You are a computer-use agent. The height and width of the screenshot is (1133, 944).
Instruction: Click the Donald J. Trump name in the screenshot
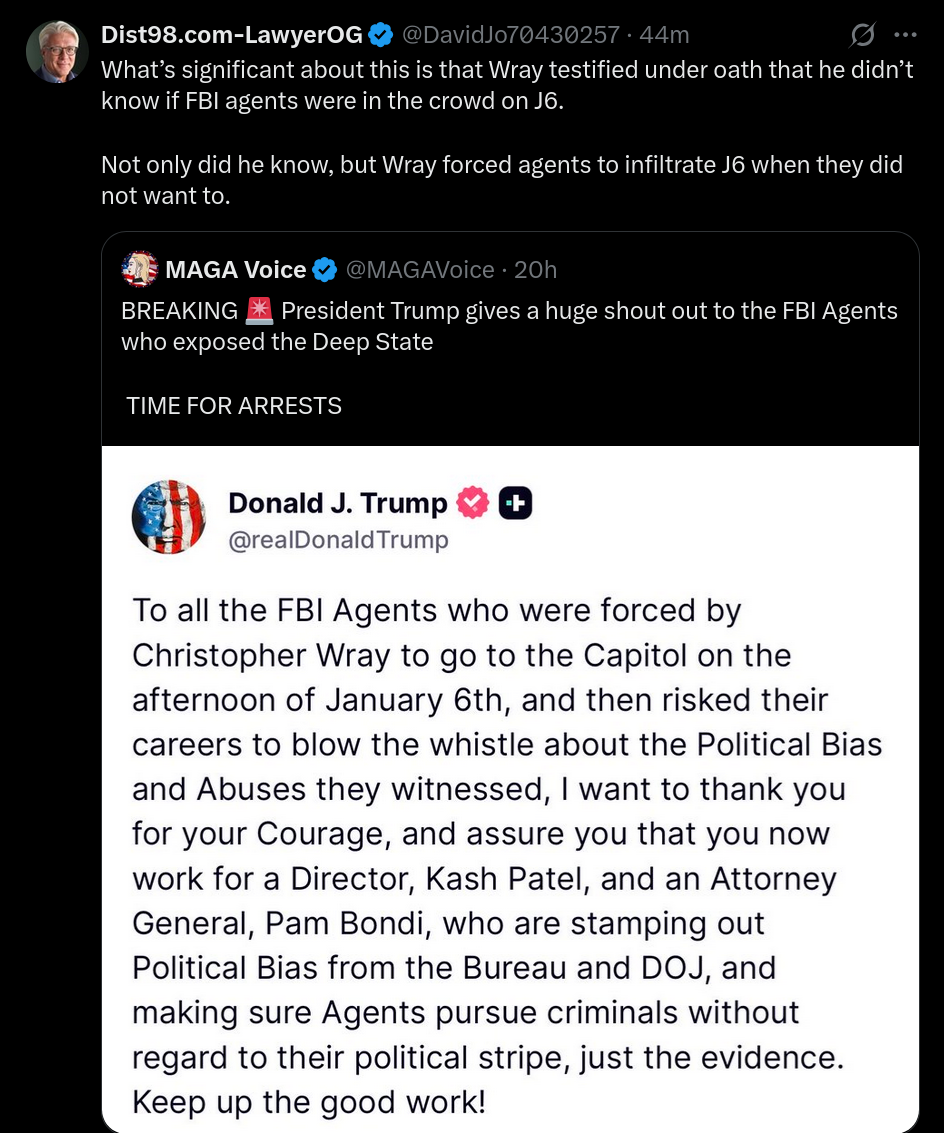coord(338,503)
